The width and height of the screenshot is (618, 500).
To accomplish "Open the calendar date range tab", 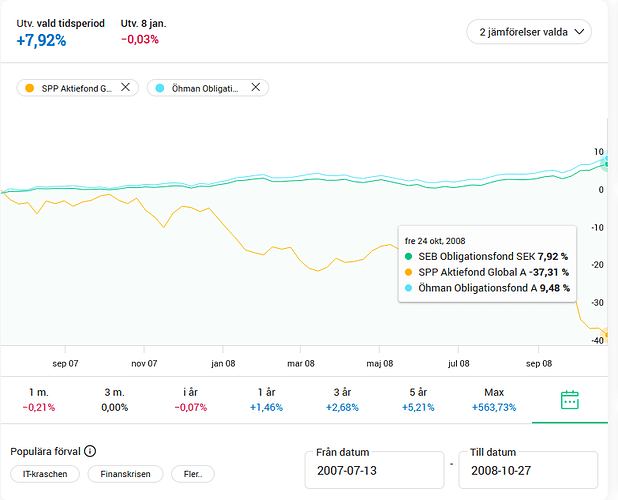I will [x=570, y=400].
